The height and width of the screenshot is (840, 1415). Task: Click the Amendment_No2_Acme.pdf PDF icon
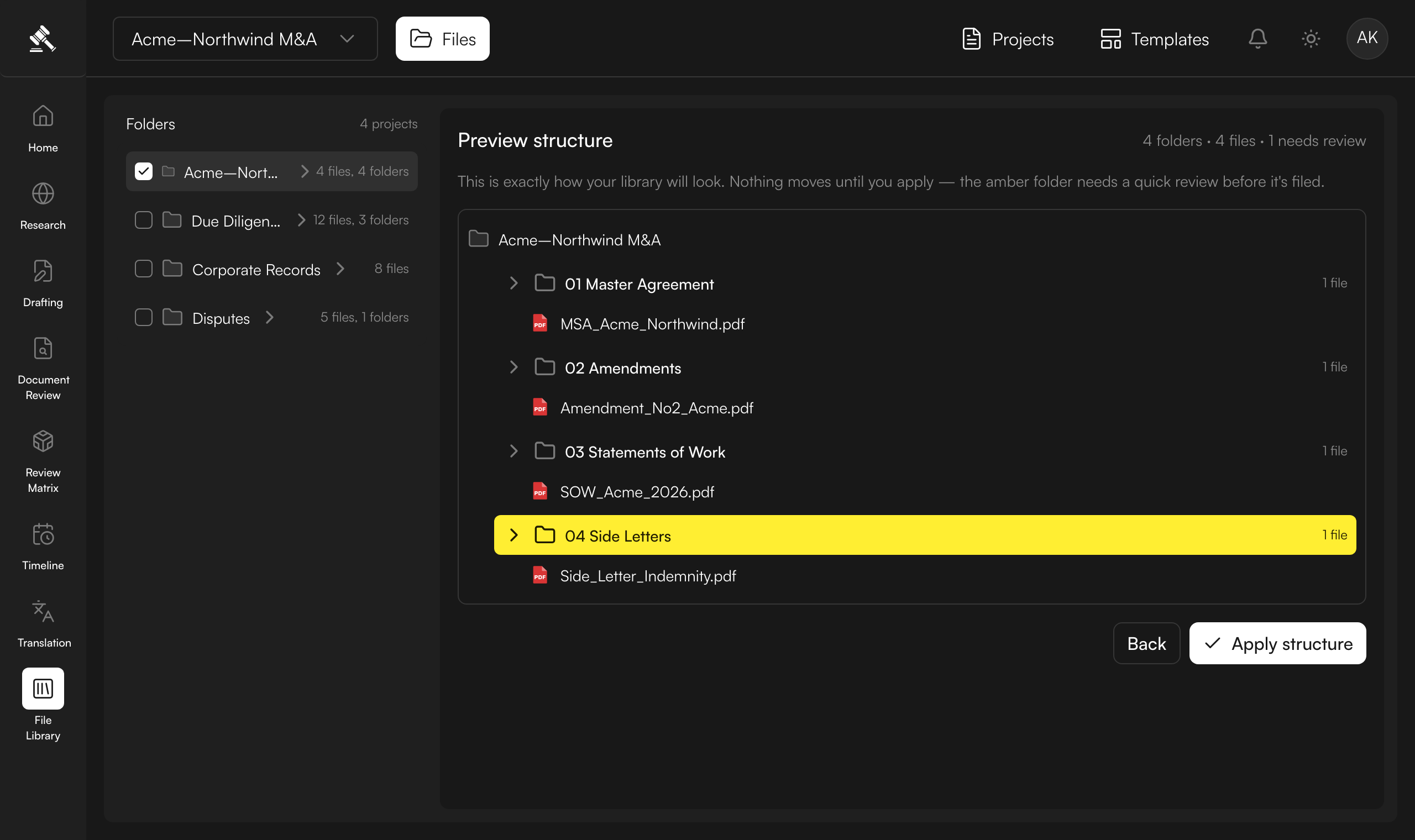pyautogui.click(x=540, y=407)
